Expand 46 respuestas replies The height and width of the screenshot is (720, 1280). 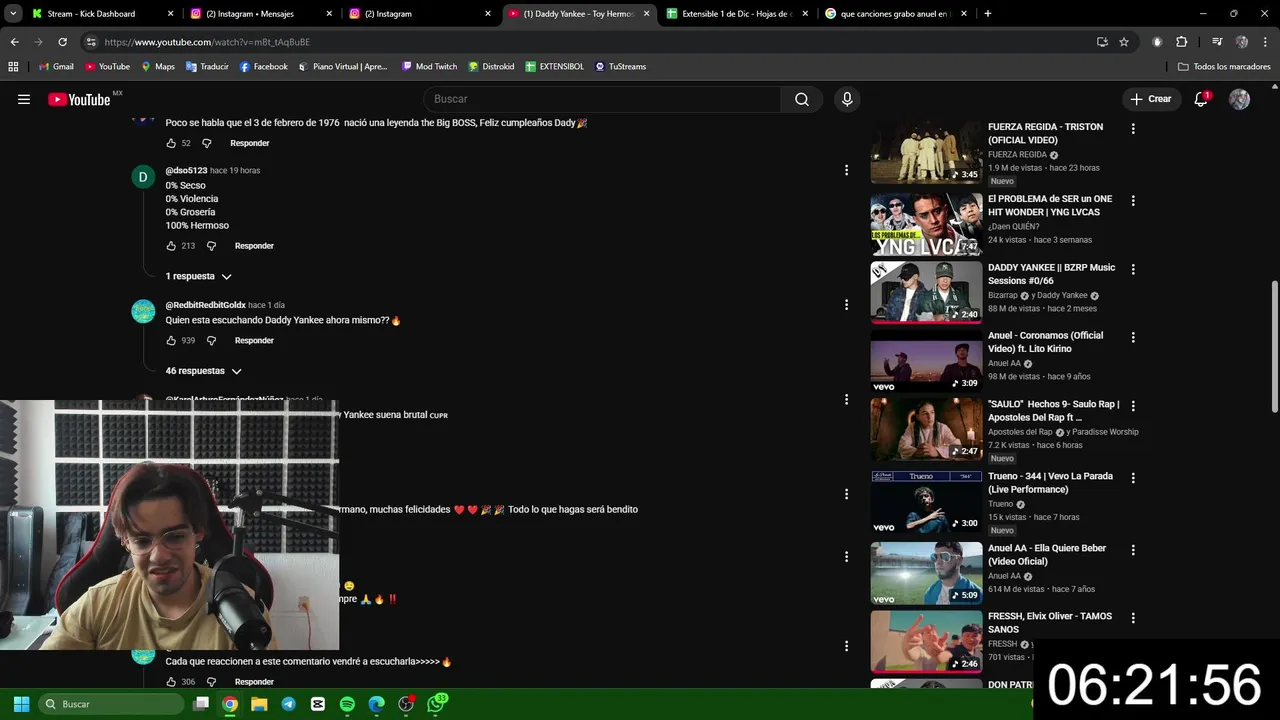click(x=203, y=371)
